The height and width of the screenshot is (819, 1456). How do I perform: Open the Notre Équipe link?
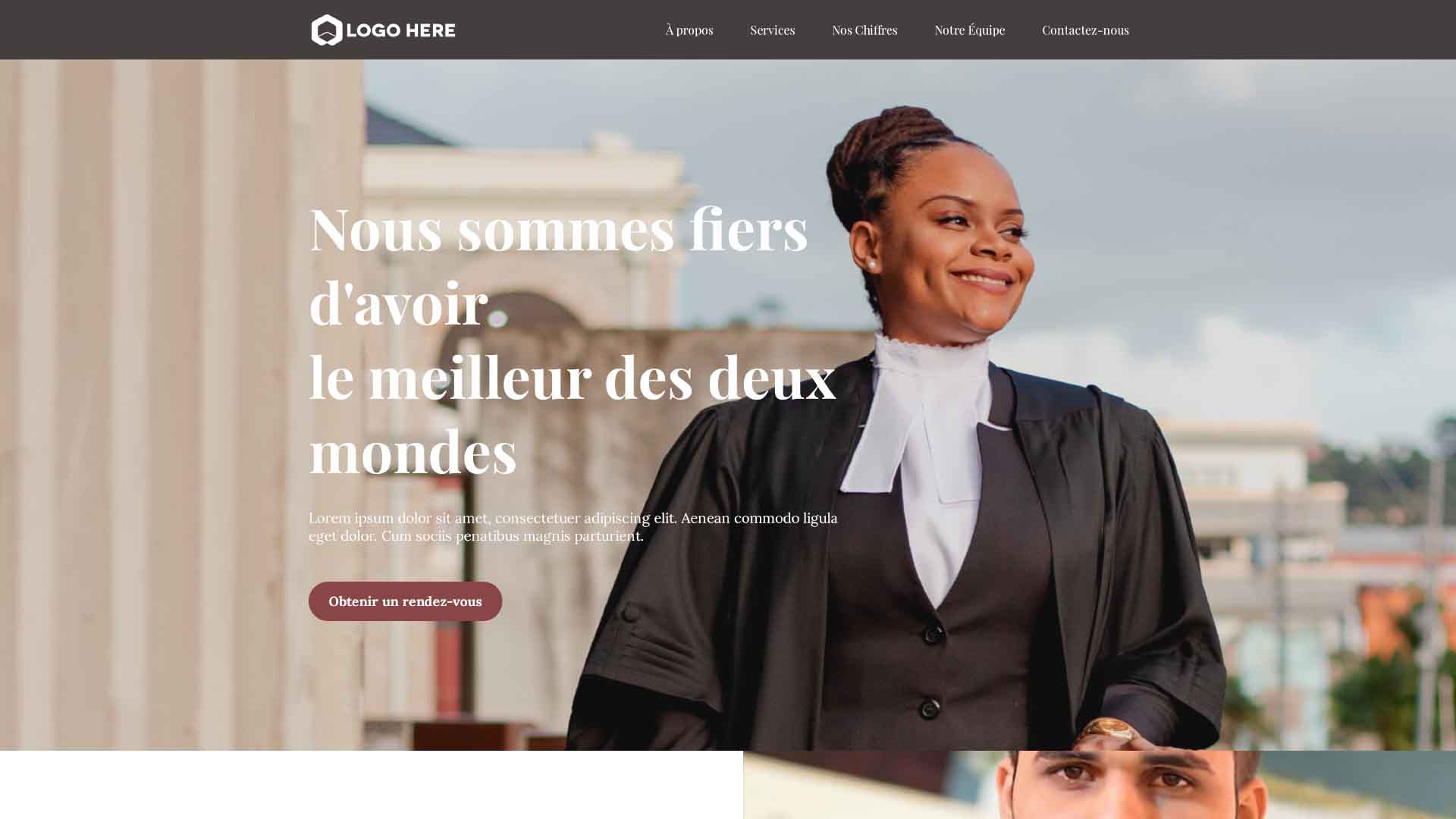point(969,30)
